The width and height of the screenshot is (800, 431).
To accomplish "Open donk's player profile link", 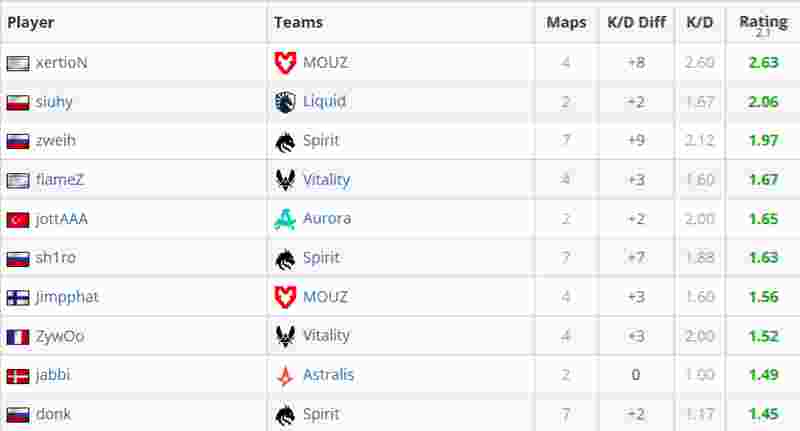I will (54, 414).
